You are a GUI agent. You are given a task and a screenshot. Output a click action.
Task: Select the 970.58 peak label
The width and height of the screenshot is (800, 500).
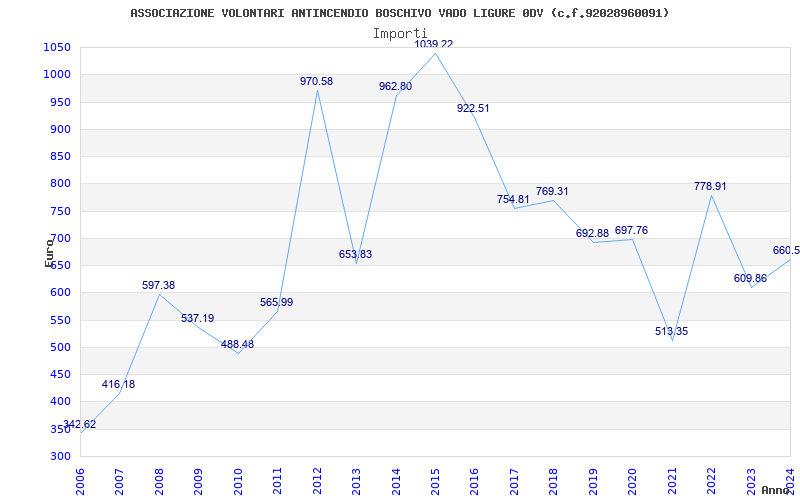click(316, 81)
